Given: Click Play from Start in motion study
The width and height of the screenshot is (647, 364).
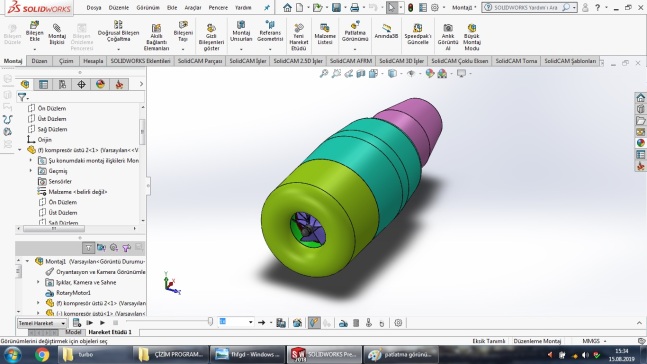Looking at the screenshot, I should click(x=90, y=323).
